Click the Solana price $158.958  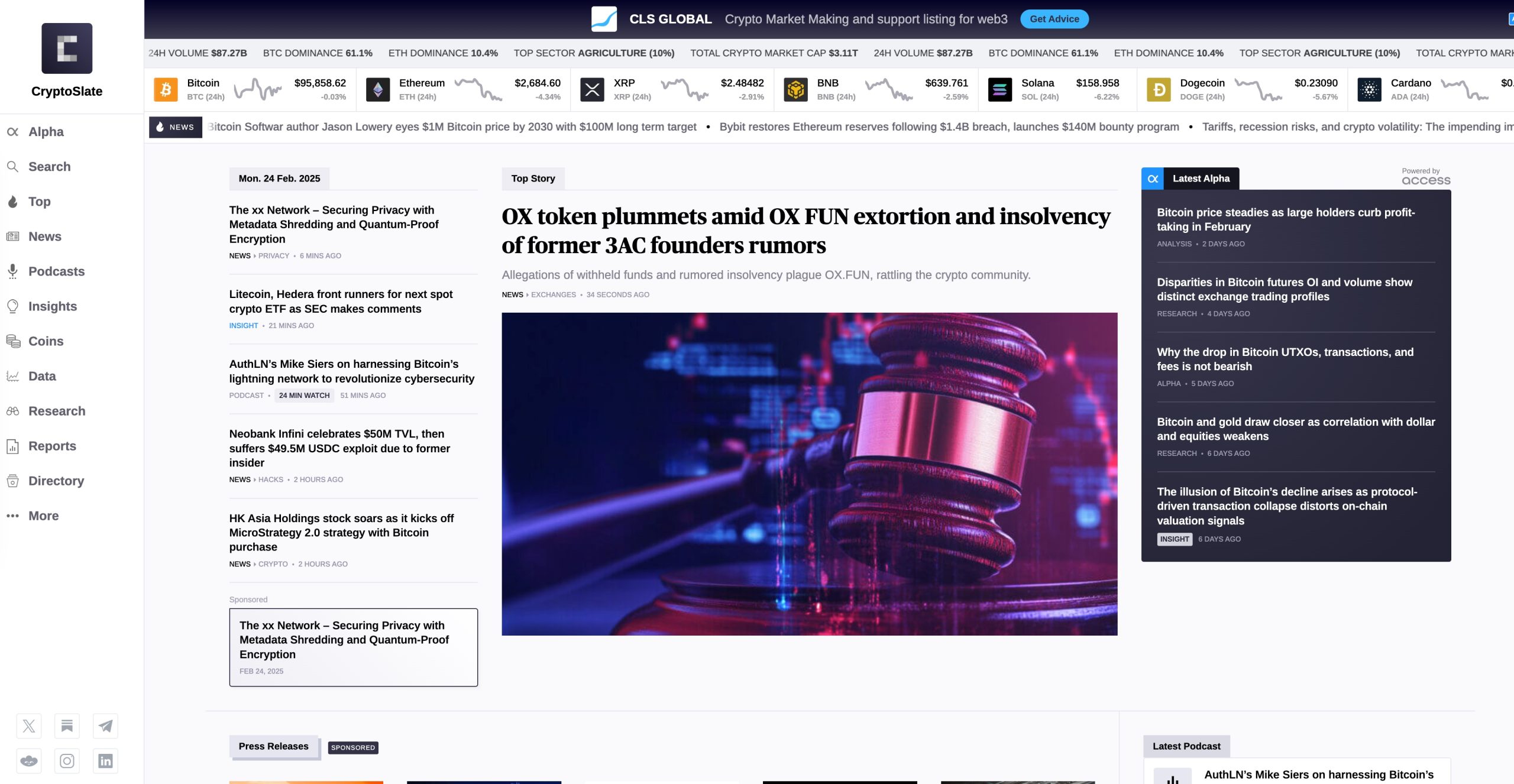pyautogui.click(x=1098, y=83)
